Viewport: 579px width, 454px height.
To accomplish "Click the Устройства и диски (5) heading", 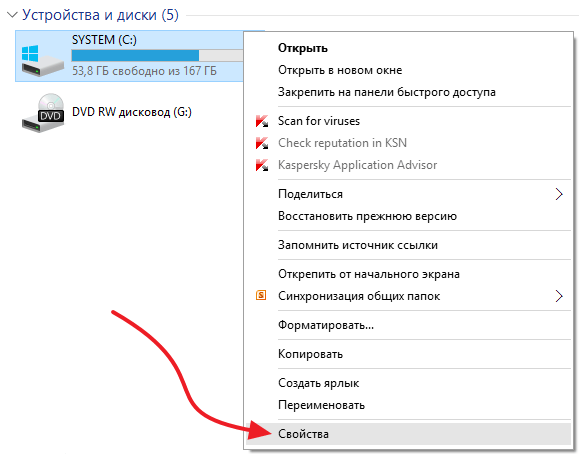I will (x=100, y=15).
